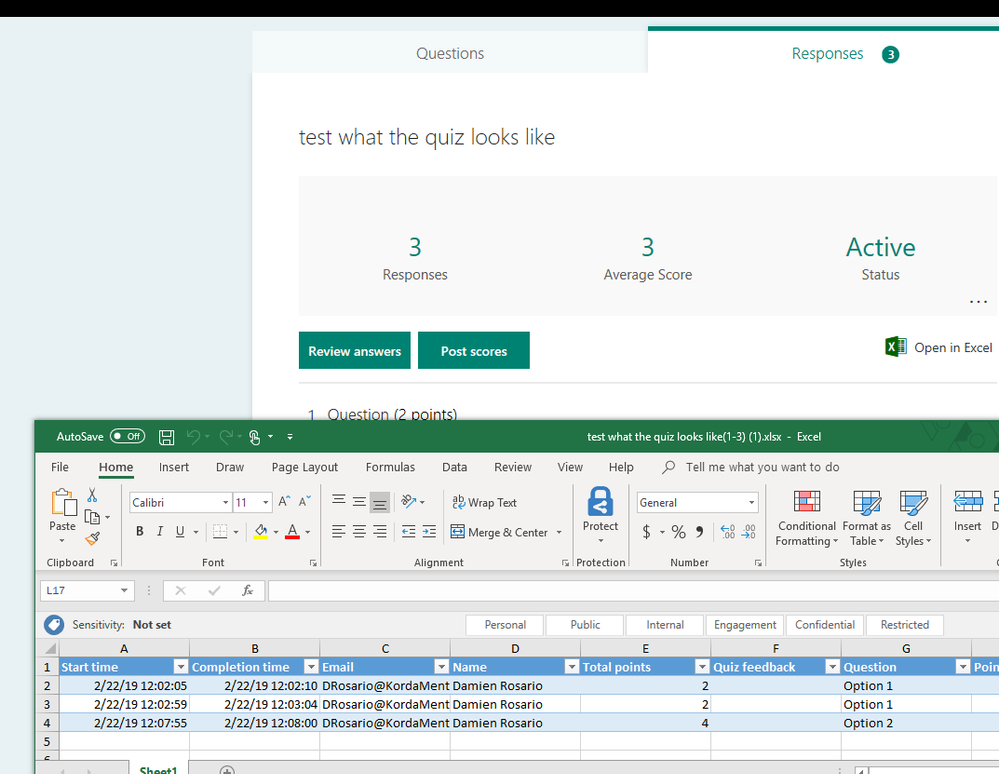Open Cell Styles gallery
Viewport: 999px width, 774px height.
coord(913,518)
